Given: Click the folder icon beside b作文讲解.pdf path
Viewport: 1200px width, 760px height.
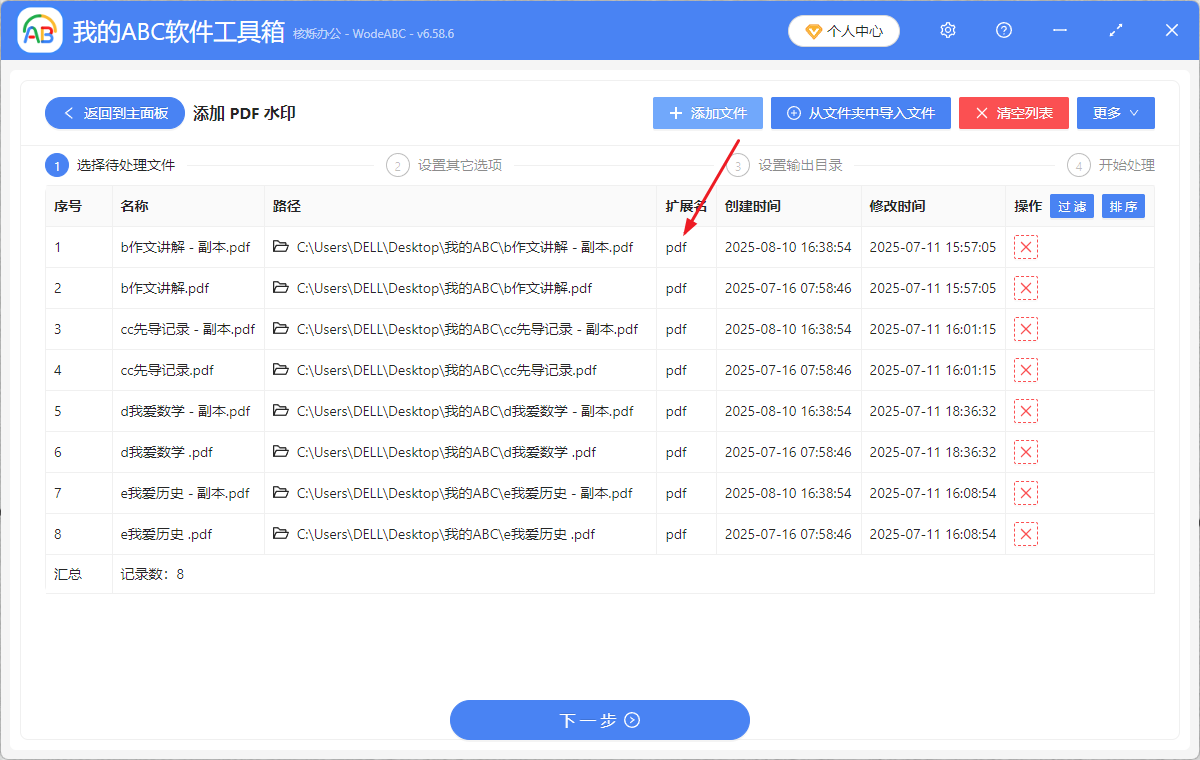Looking at the screenshot, I should tap(281, 288).
